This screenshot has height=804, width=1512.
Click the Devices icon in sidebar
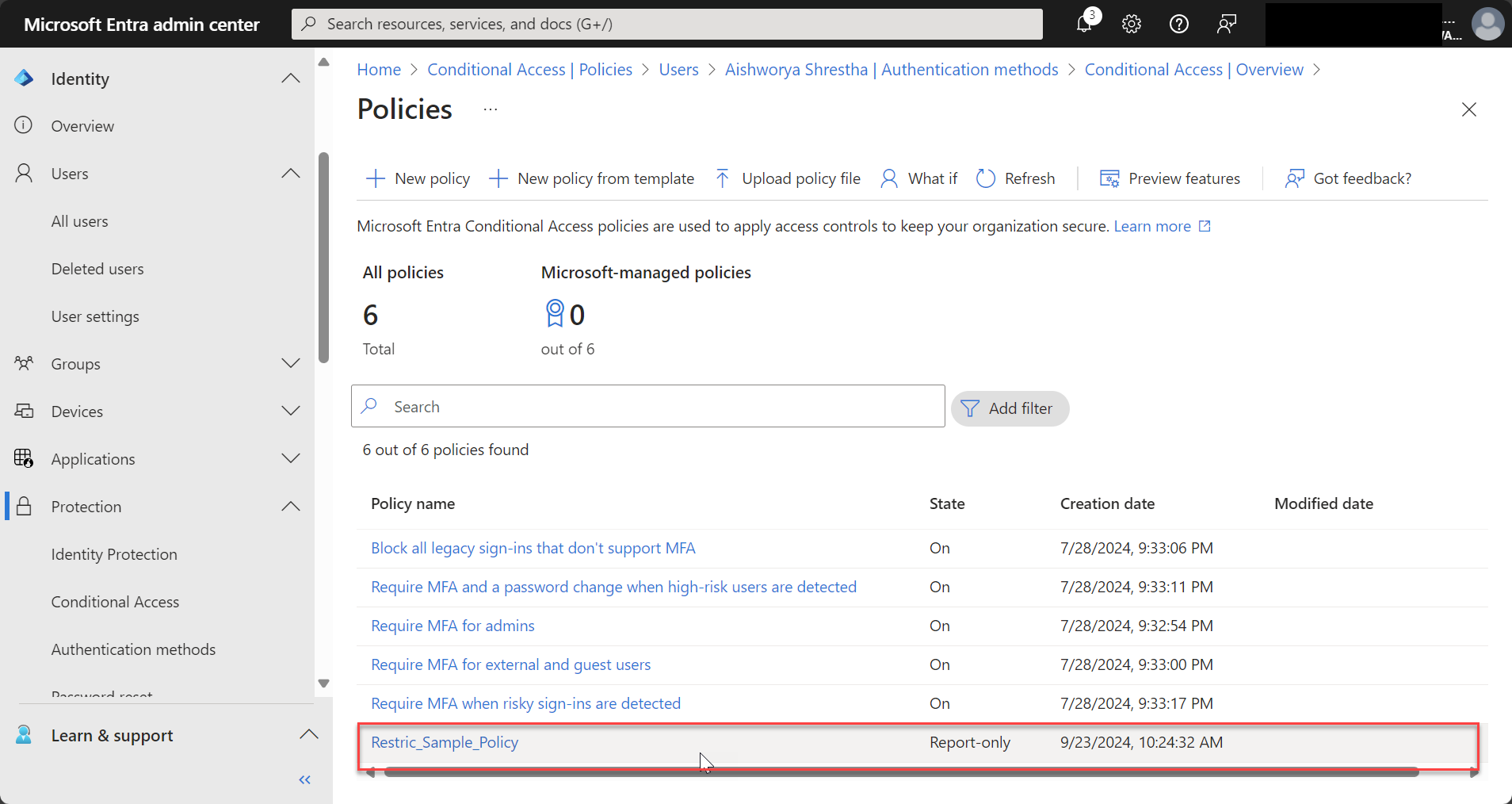(x=24, y=411)
